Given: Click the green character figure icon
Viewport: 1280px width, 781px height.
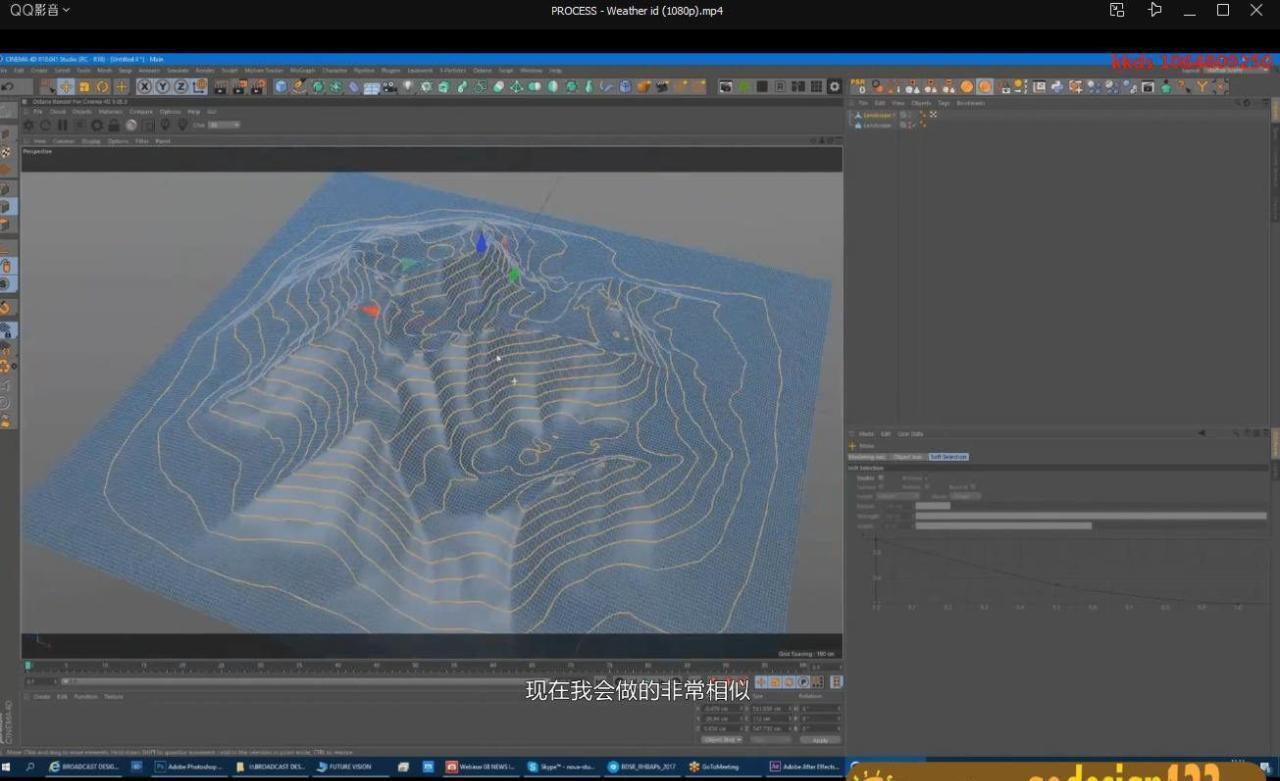Looking at the screenshot, I should pyautogui.click(x=1165, y=87).
